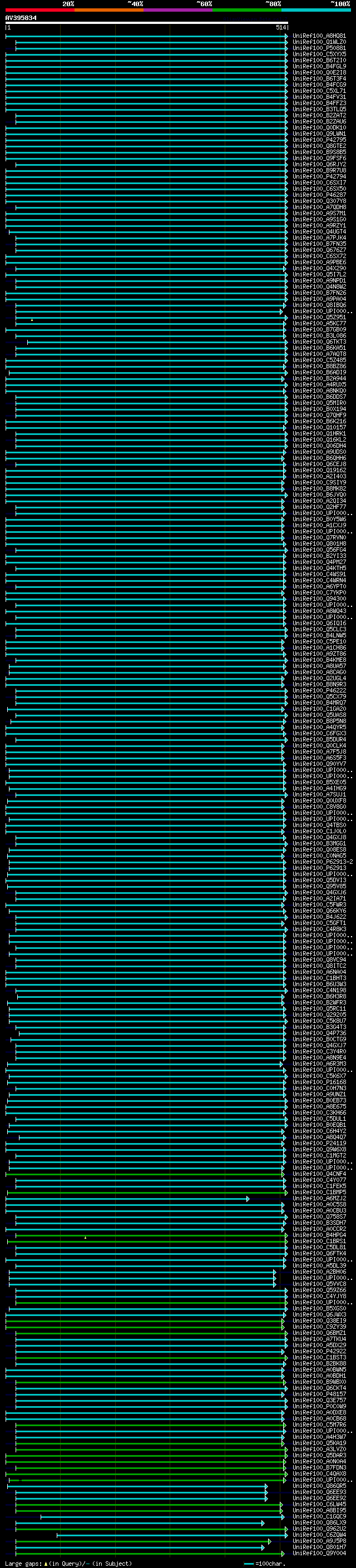Select the label UniRef100_Q5DAR3

tap(319, 1456)
